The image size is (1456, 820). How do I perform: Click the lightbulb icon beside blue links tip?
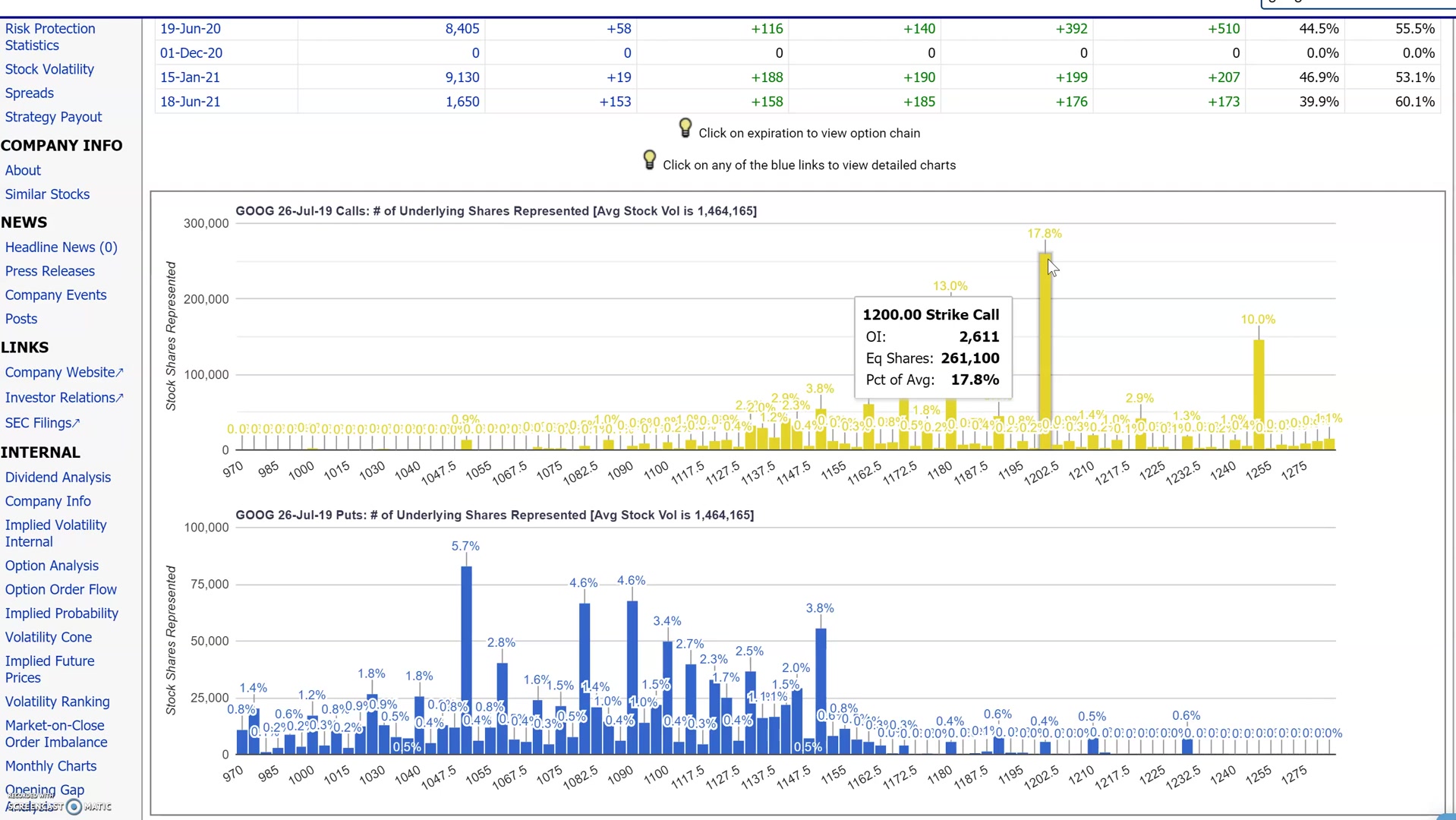[649, 160]
